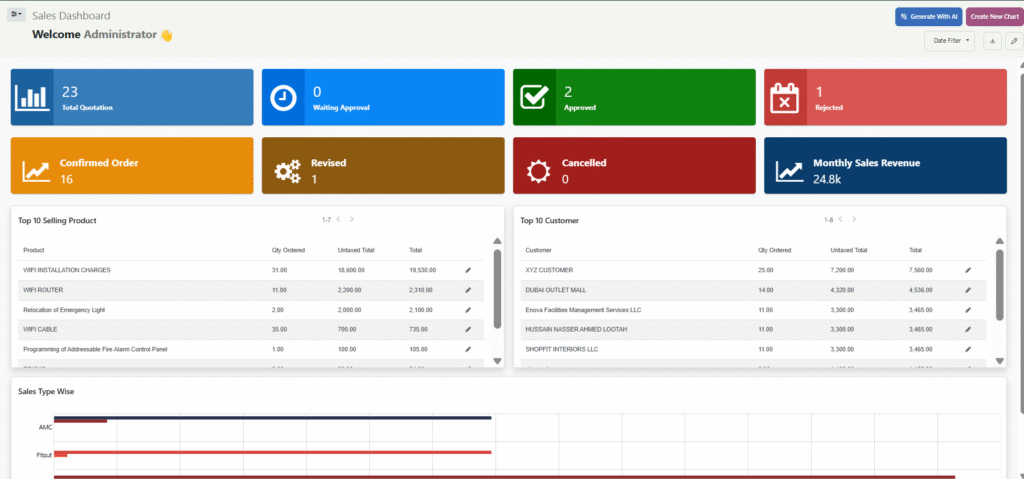Go to previous page of Top 10 Customer
This screenshot has width=1024, height=479.
[x=841, y=219]
